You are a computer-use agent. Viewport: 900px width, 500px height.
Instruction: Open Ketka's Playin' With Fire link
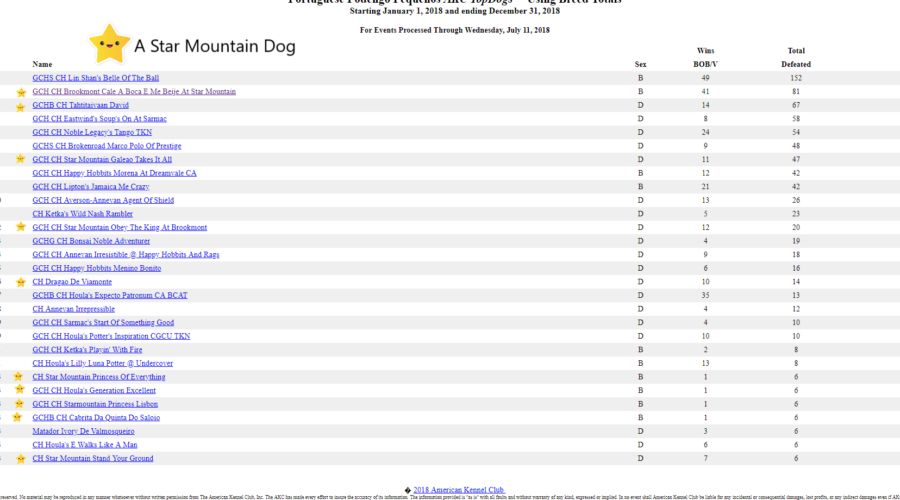pos(87,350)
